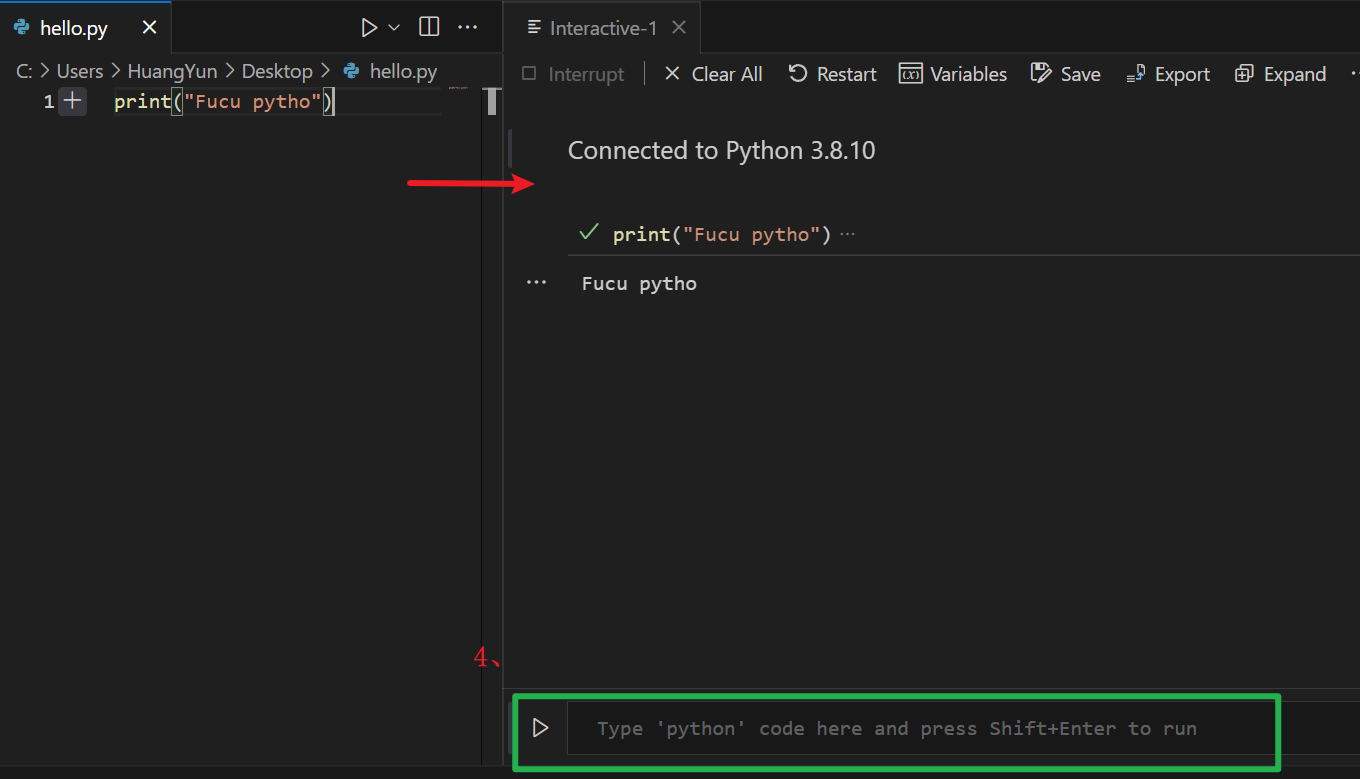Restart the Python kernel
Image resolution: width=1360 pixels, height=779 pixels.
tap(832, 74)
